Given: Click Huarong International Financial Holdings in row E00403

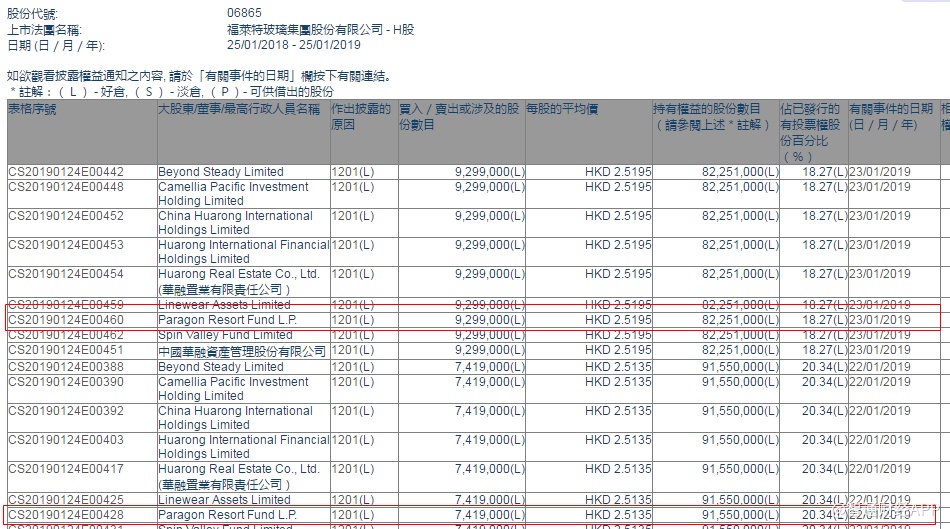Looking at the screenshot, I should click(244, 447).
